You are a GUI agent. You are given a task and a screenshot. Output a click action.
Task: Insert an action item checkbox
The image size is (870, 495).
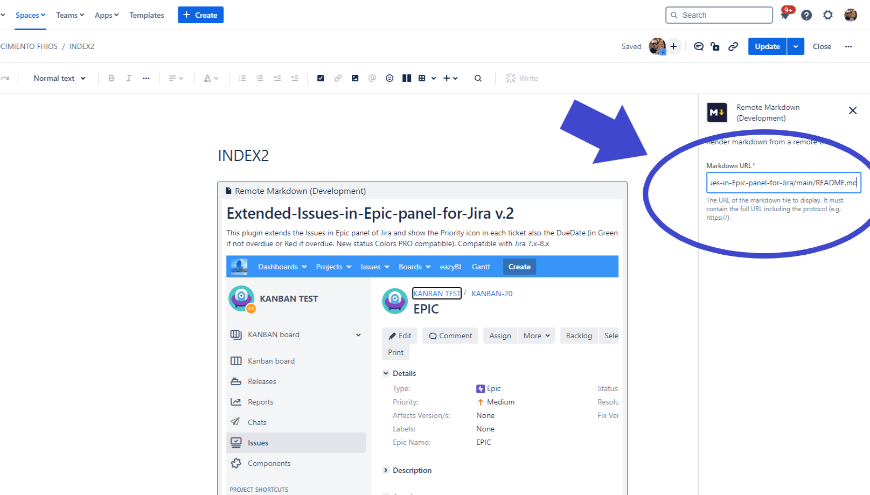(320, 78)
